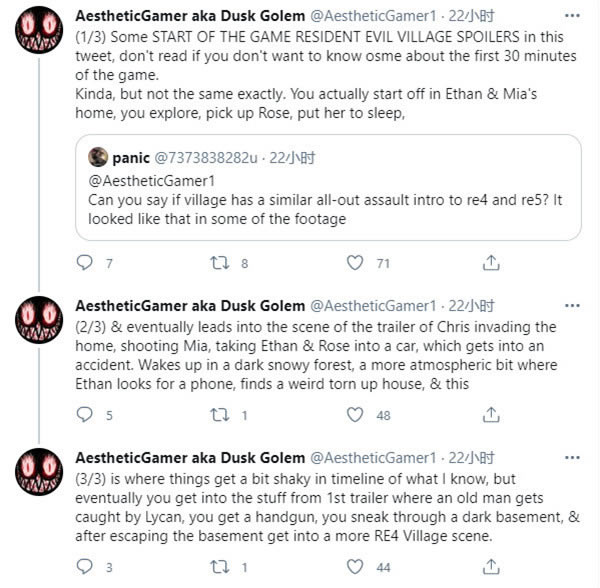Image resolution: width=600 pixels, height=588 pixels.
Task: Share the (2/3) tweet
Action: (x=490, y=414)
